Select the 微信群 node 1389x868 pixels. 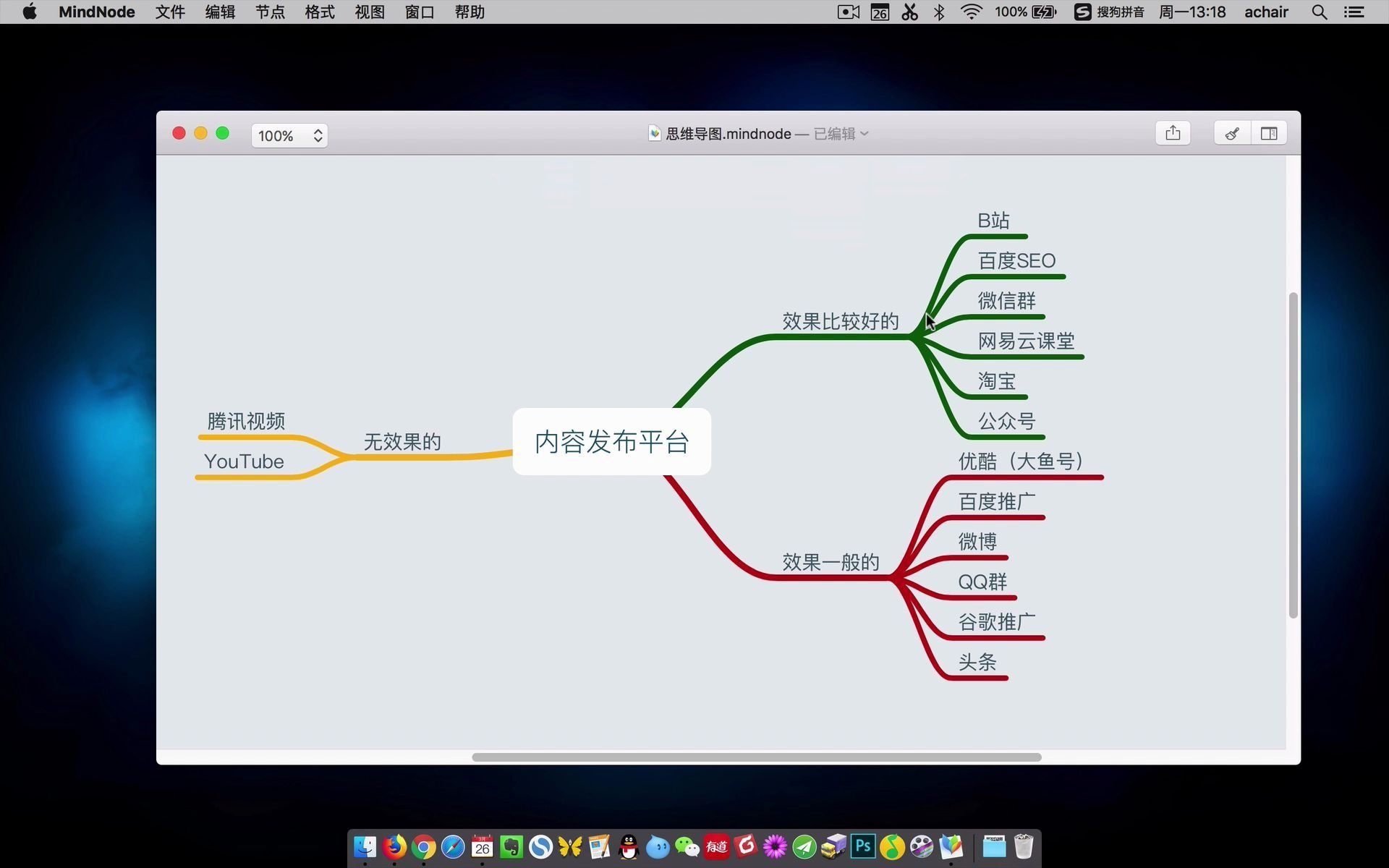click(1007, 301)
